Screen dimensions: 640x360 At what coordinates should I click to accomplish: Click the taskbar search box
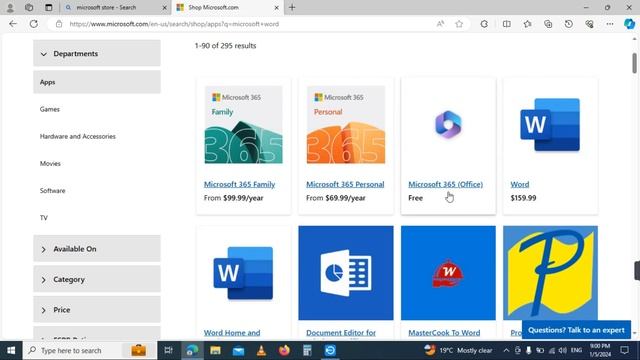pos(90,350)
